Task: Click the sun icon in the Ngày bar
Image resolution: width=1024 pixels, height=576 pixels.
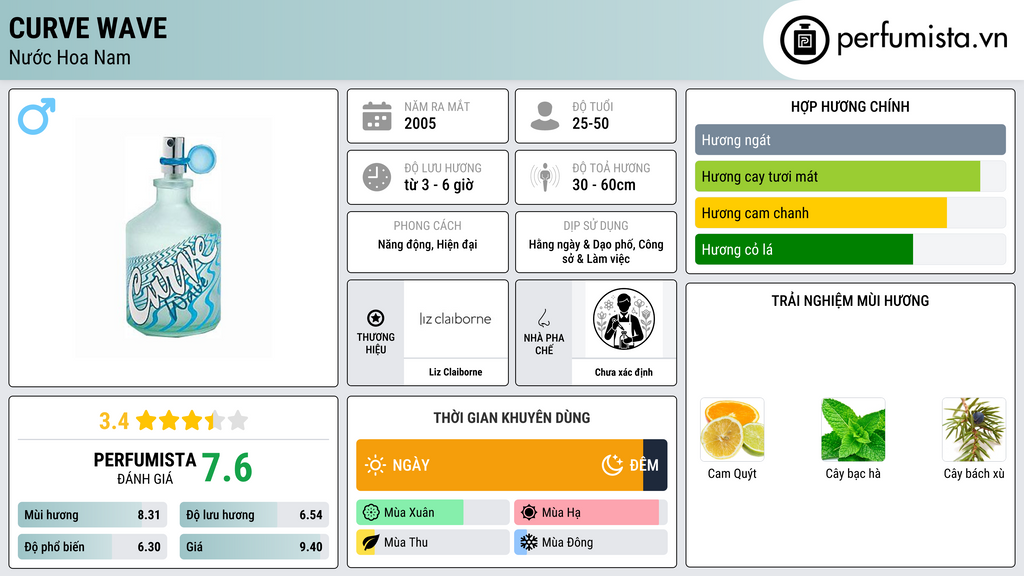Action: (x=375, y=465)
